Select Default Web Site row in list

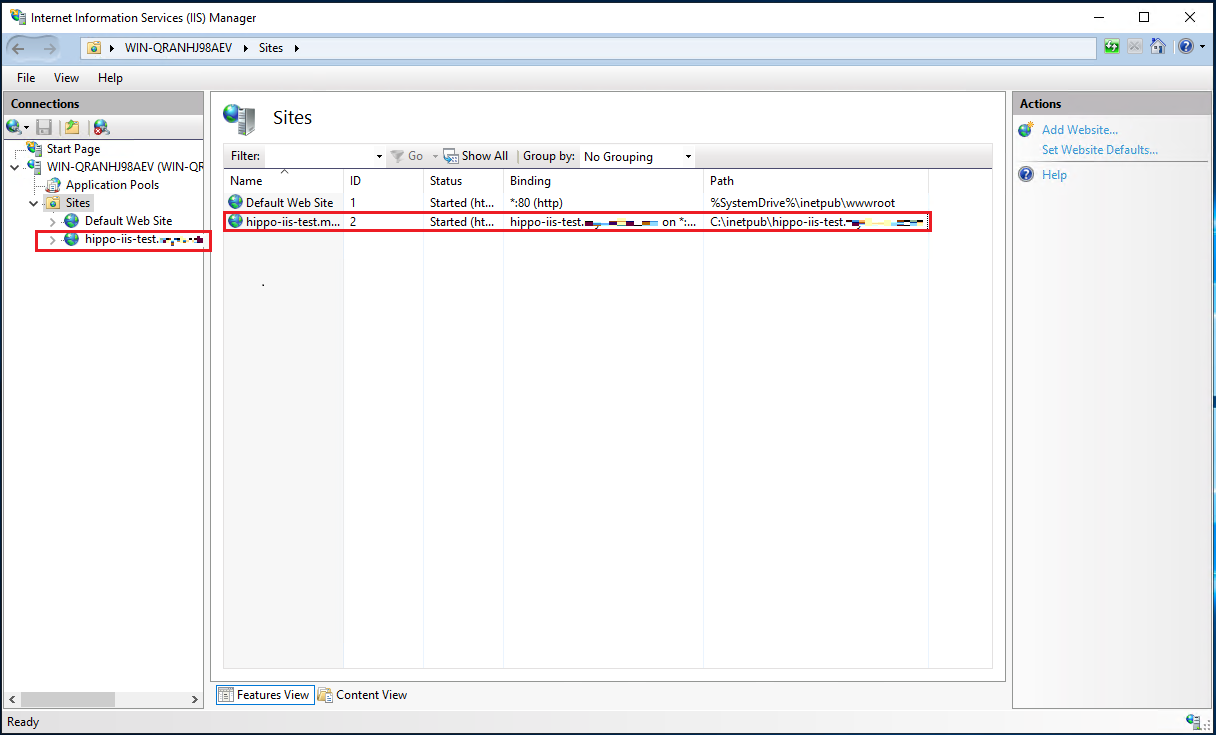point(577,203)
